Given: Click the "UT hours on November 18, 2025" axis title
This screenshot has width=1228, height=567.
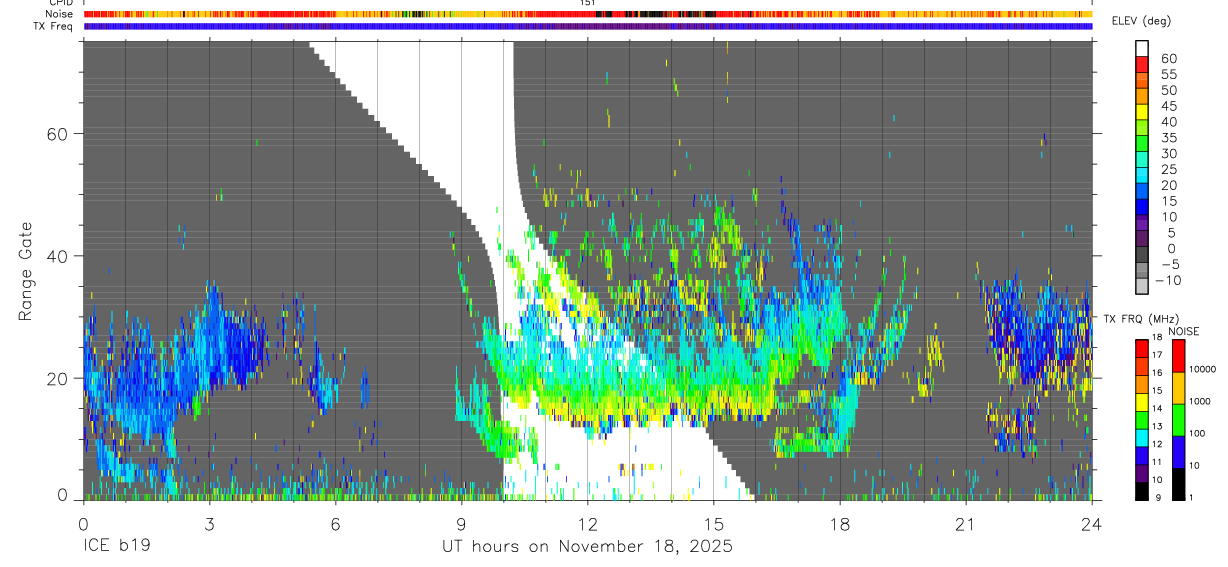Looking at the screenshot, I should (588, 547).
